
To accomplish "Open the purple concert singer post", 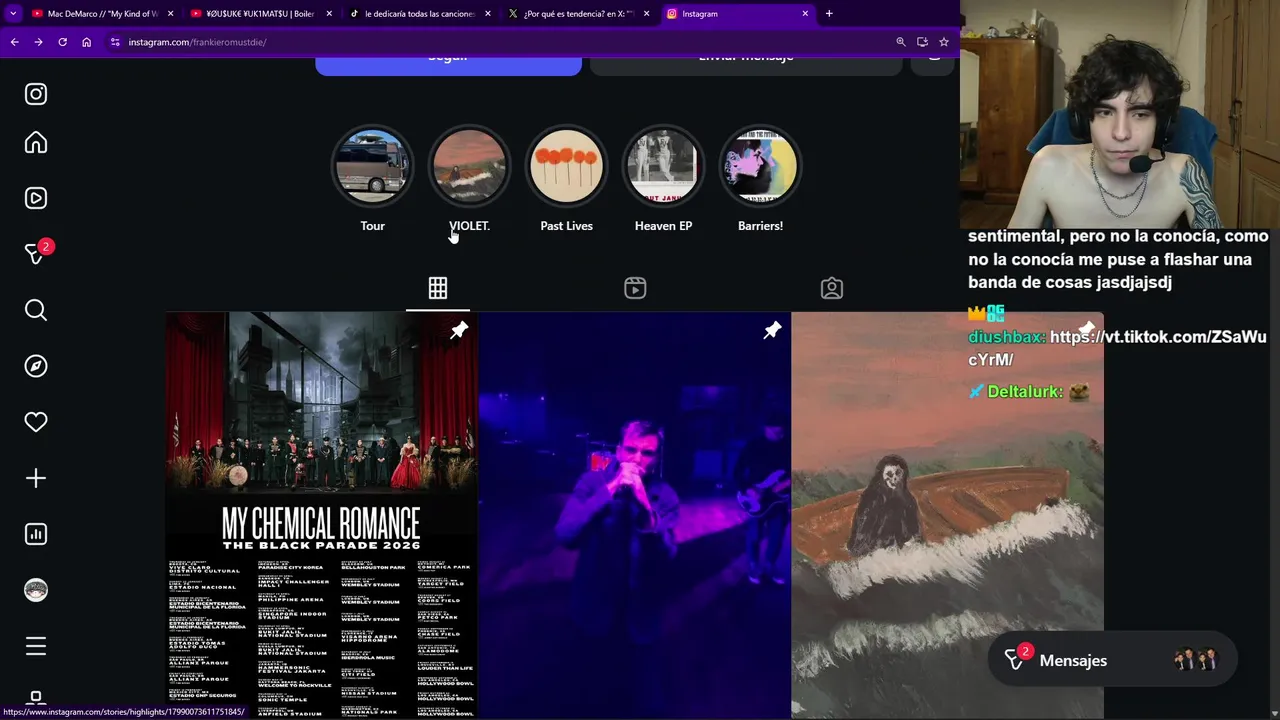I will (634, 515).
